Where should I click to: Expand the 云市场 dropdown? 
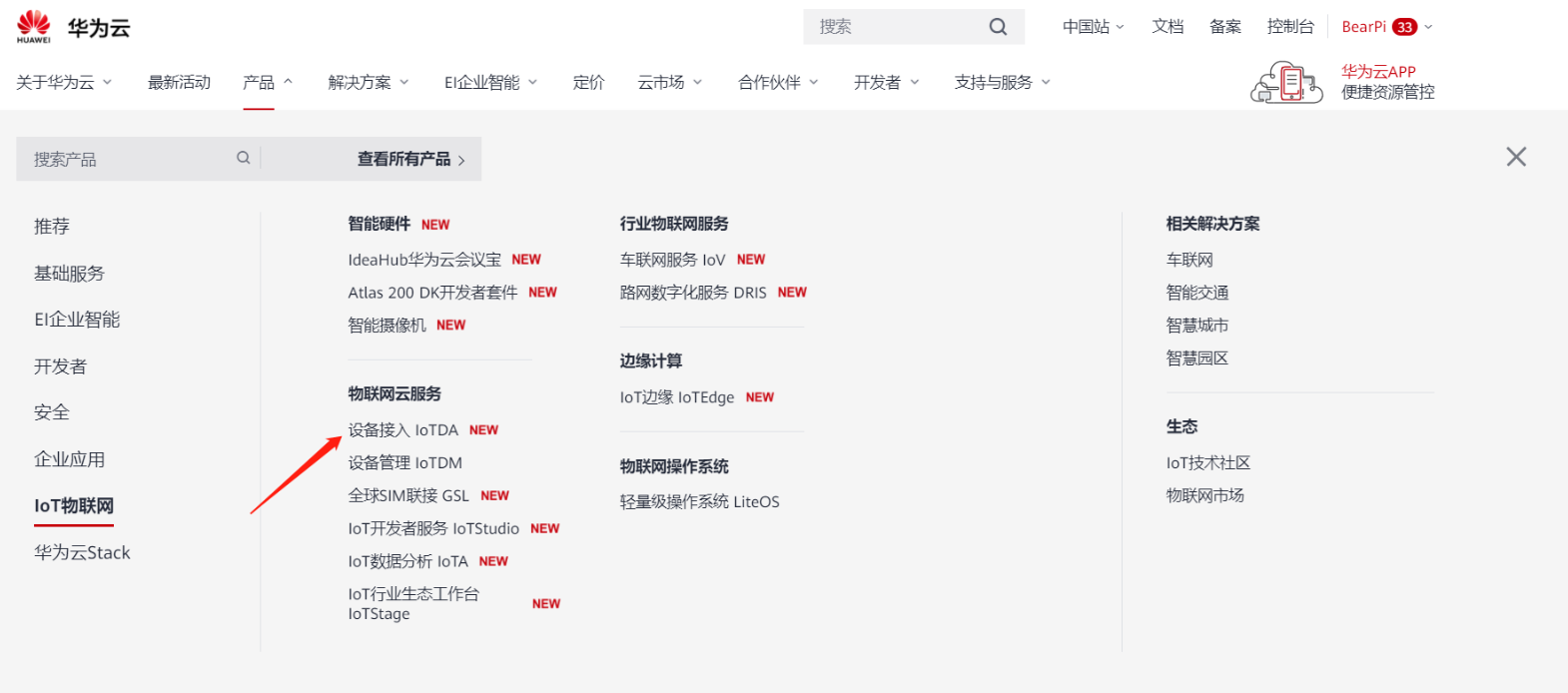coord(670,82)
